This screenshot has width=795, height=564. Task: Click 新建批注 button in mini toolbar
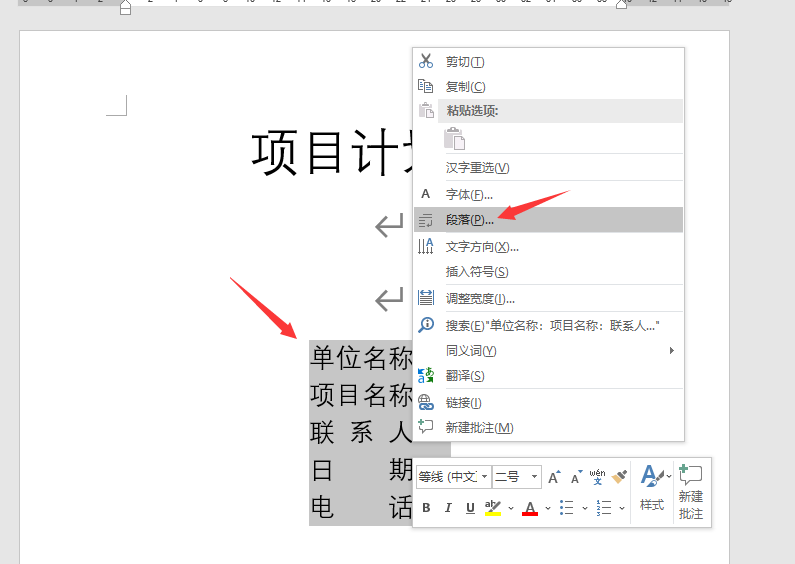tap(691, 492)
